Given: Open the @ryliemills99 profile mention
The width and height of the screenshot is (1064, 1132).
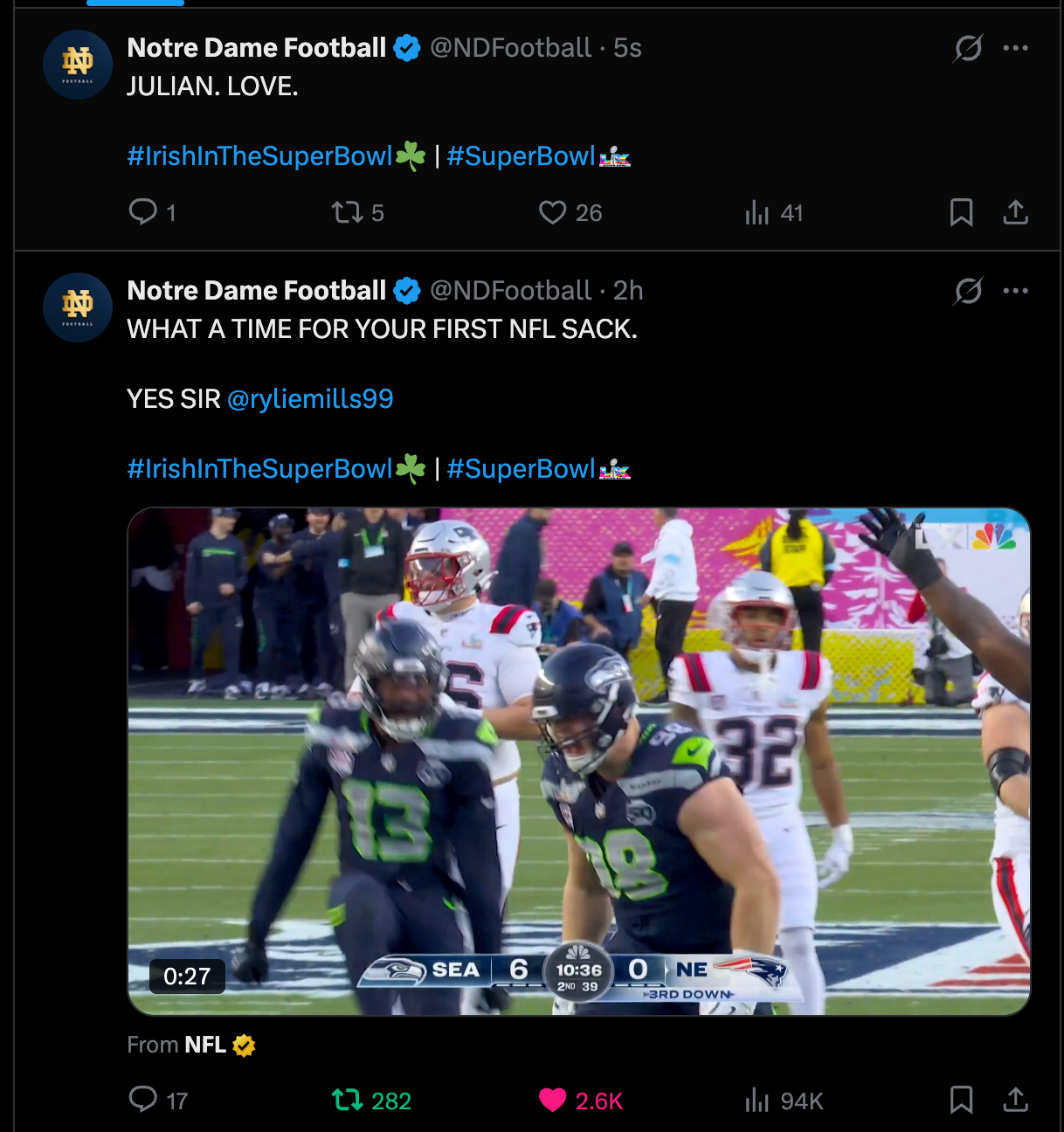Looking at the screenshot, I should (310, 399).
